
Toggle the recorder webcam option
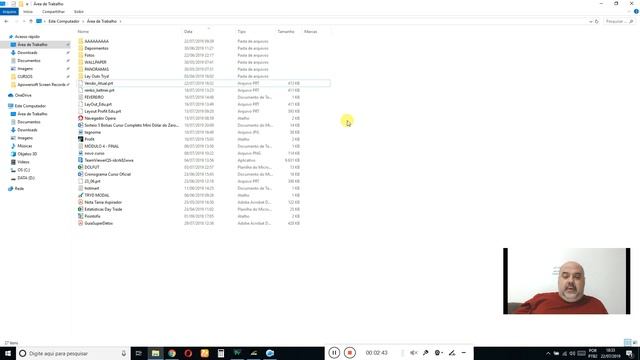coord(438,353)
